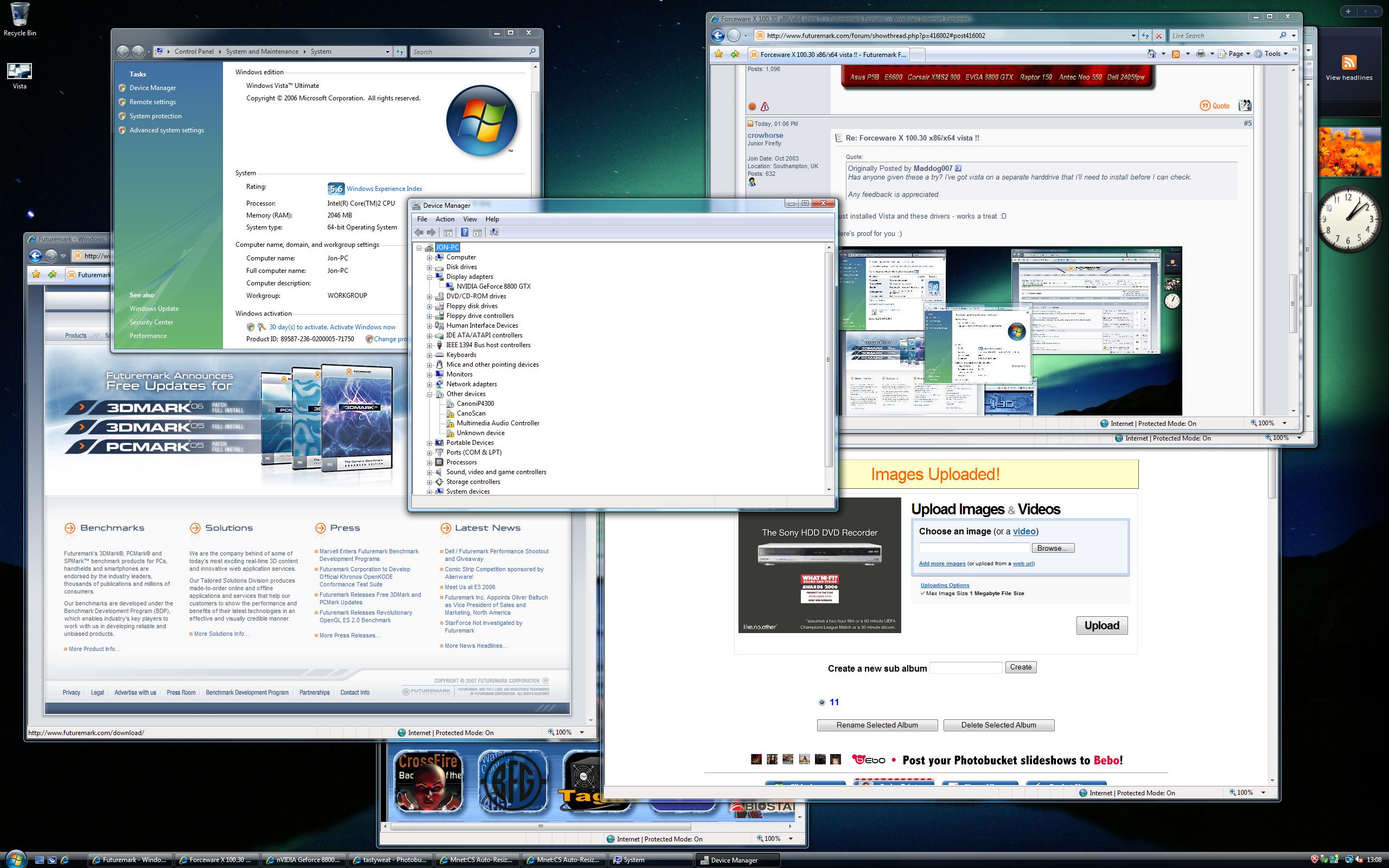Click Back button in Forceware forum IE window
Screen dimensions: 1389x868
coord(718,36)
